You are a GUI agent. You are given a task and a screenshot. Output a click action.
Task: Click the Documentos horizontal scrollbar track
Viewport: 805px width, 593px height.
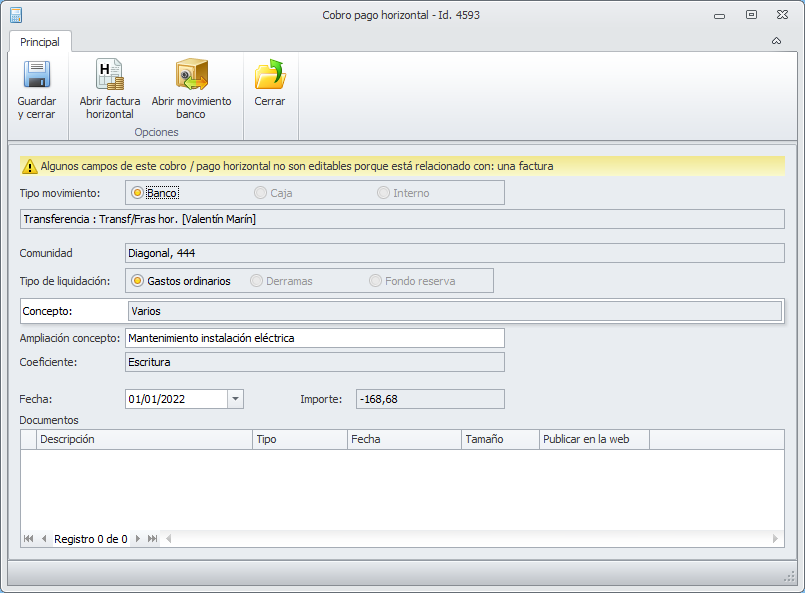coord(470,539)
